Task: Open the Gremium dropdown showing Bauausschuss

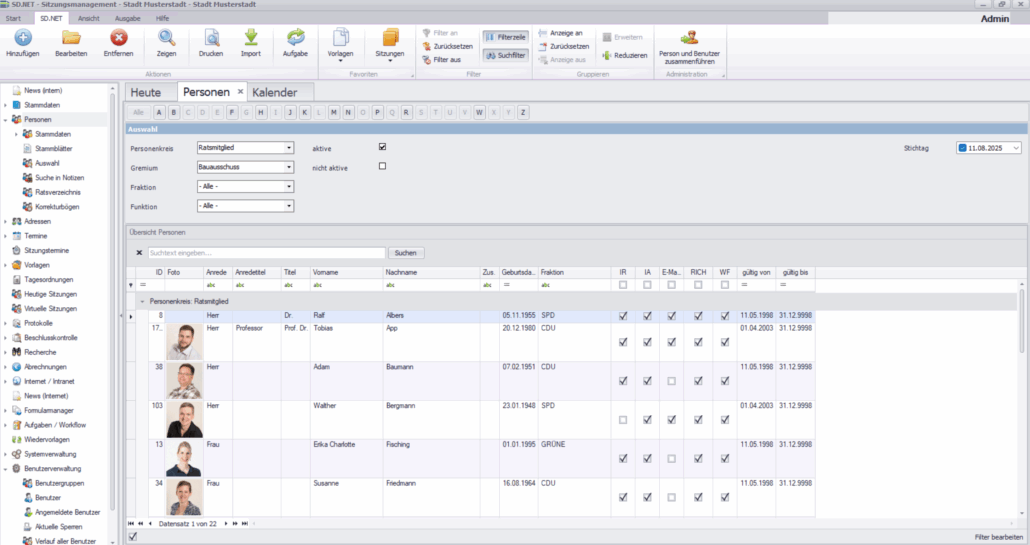Action: point(289,167)
